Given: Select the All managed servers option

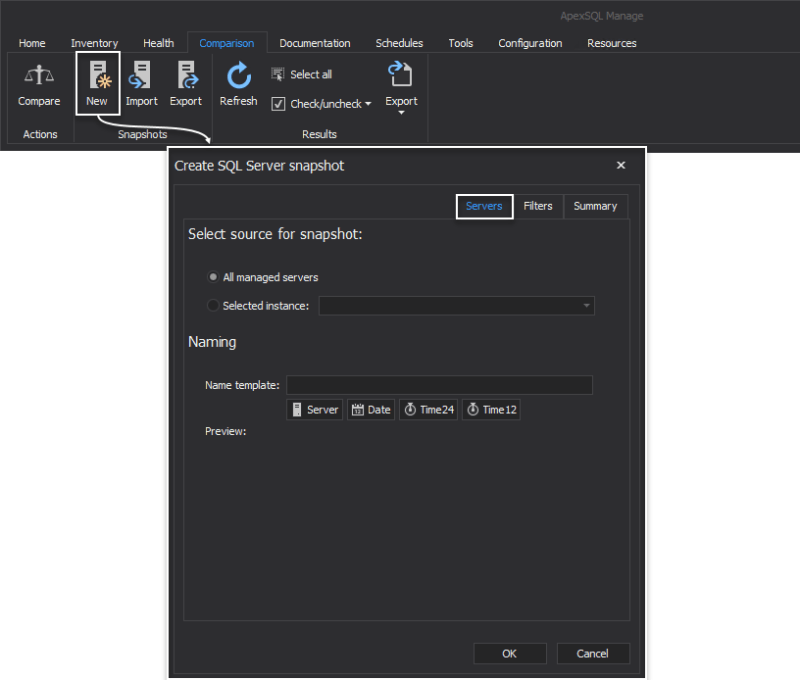Looking at the screenshot, I should click(212, 277).
